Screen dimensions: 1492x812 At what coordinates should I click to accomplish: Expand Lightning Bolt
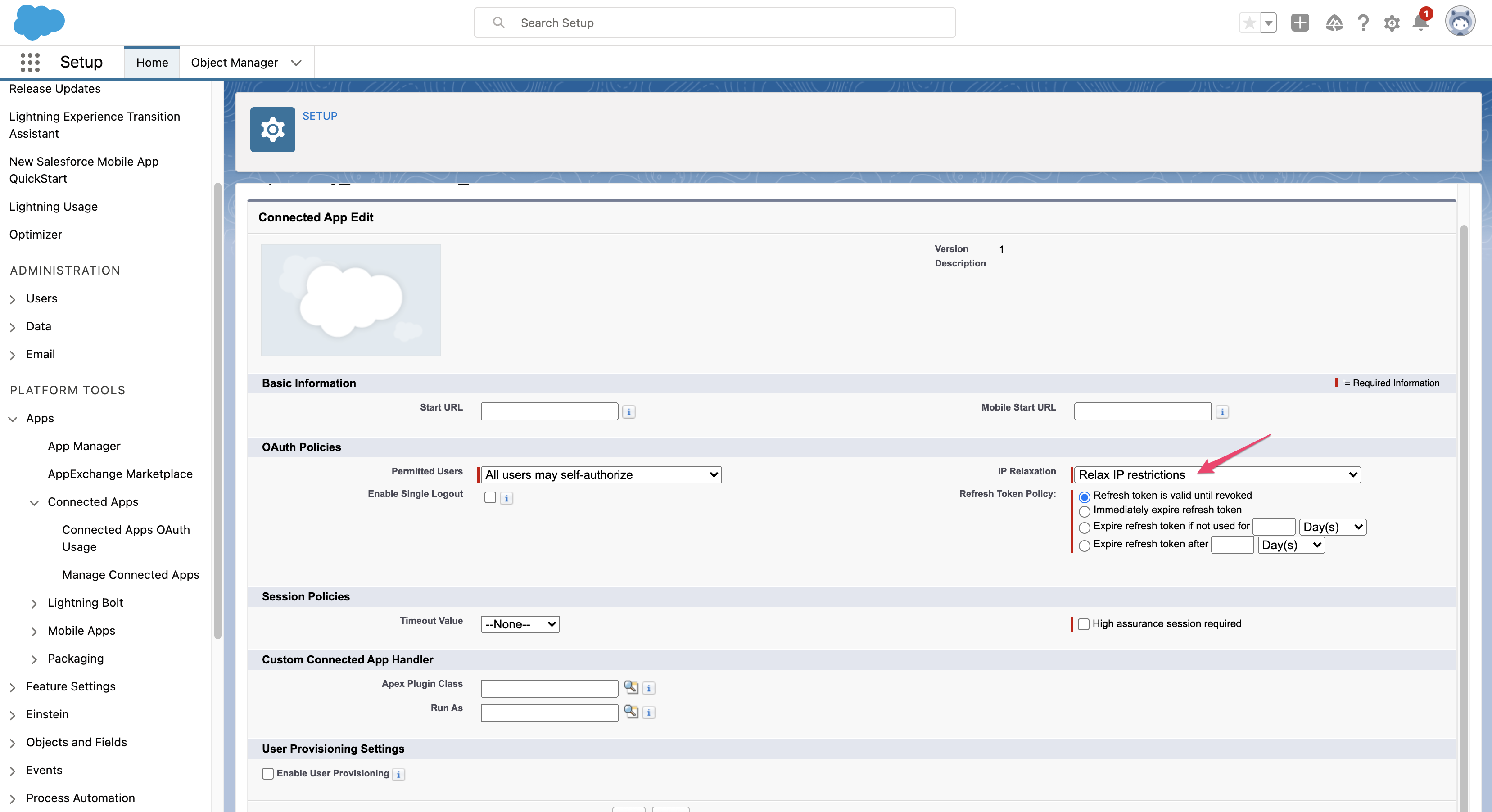coord(34,603)
